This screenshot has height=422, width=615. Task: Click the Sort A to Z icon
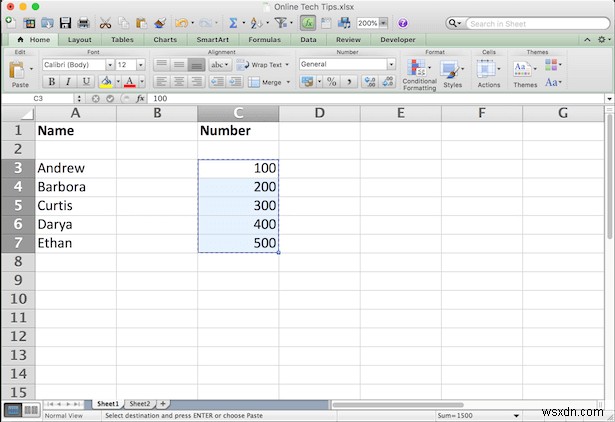coord(256,23)
